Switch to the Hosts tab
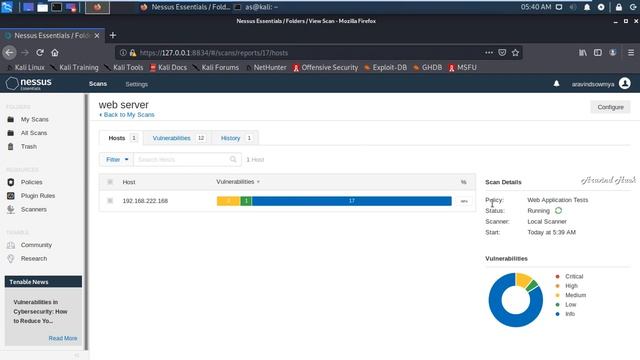 pyautogui.click(x=121, y=138)
